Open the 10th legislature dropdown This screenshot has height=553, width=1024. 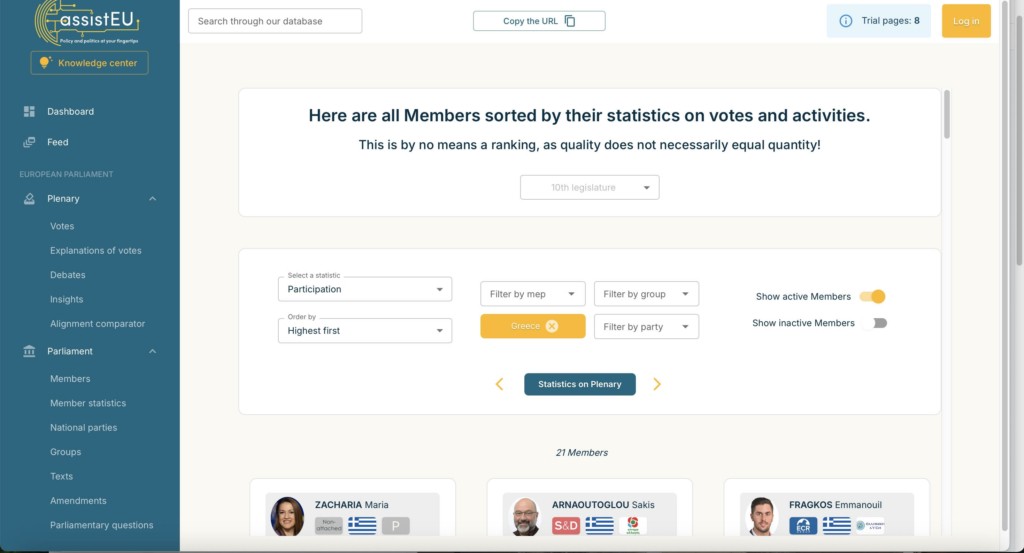tap(589, 187)
